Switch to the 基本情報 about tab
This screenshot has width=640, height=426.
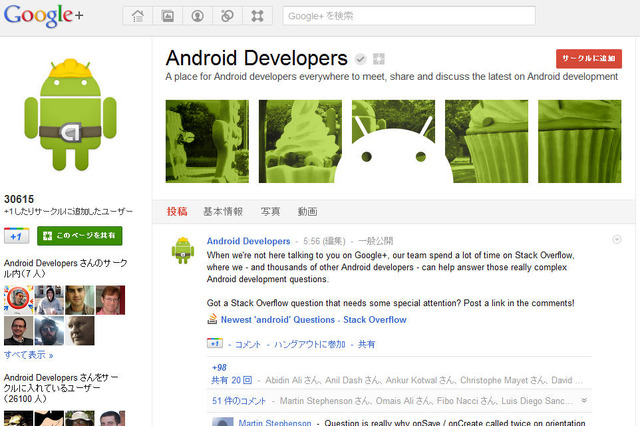223,211
